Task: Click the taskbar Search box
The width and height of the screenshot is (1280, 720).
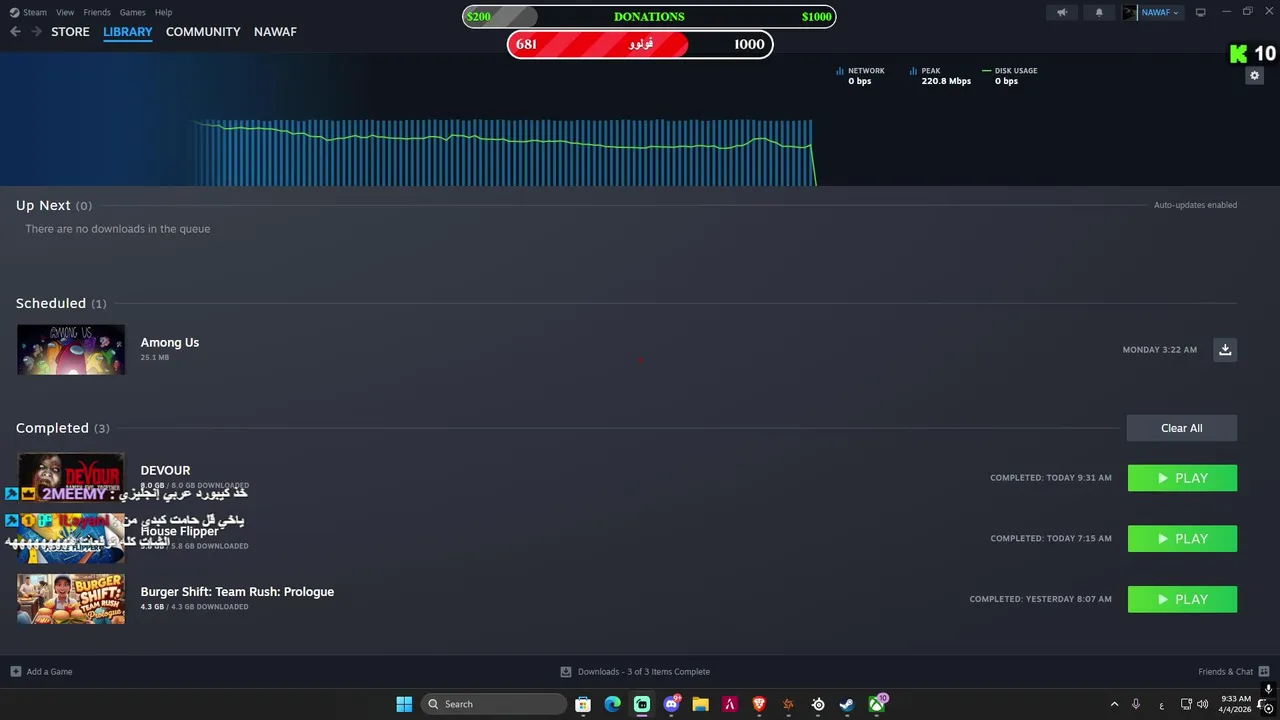Action: click(x=493, y=704)
